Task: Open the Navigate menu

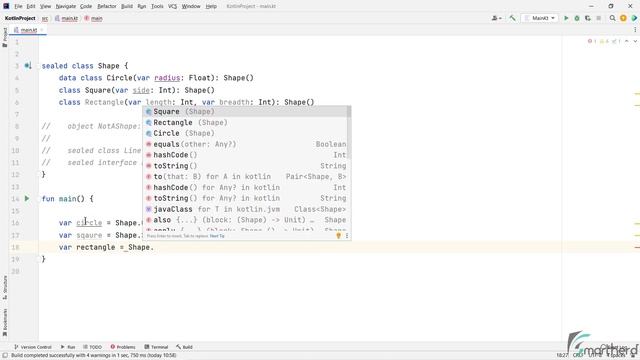Action: point(66,6)
